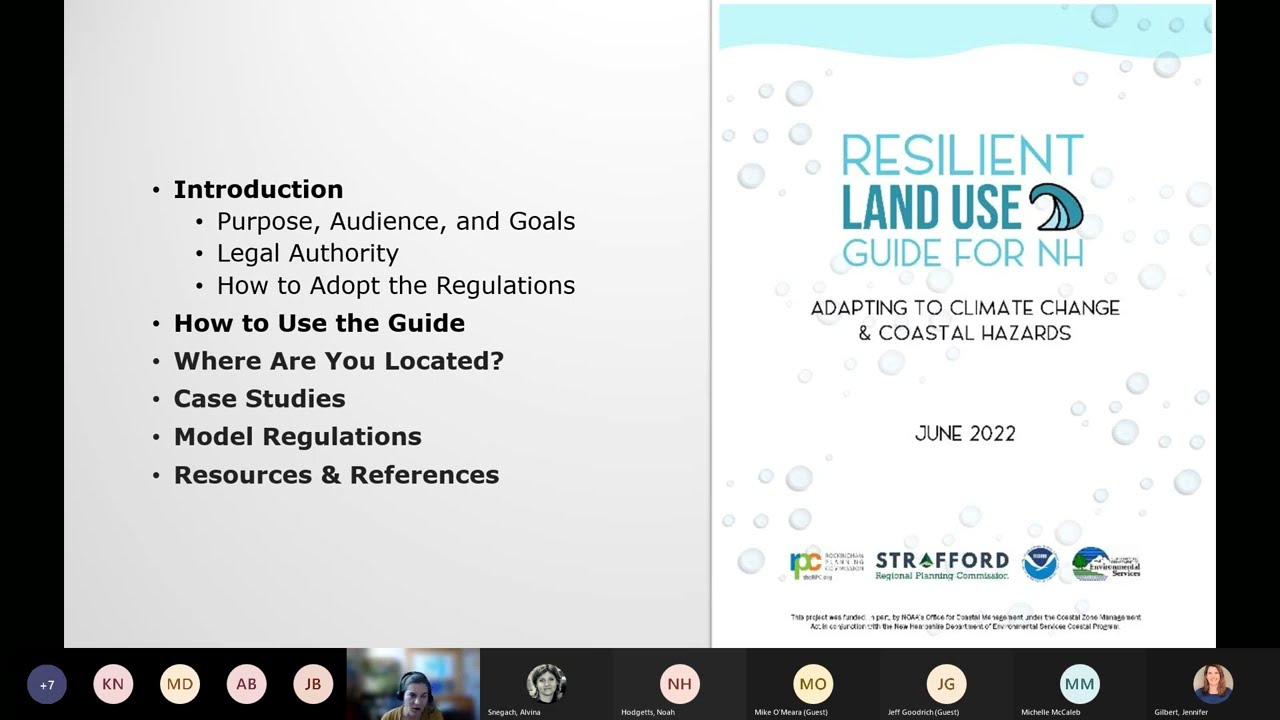
Task: Select the MO avatar for Mike O'Meara
Action: tap(813, 684)
